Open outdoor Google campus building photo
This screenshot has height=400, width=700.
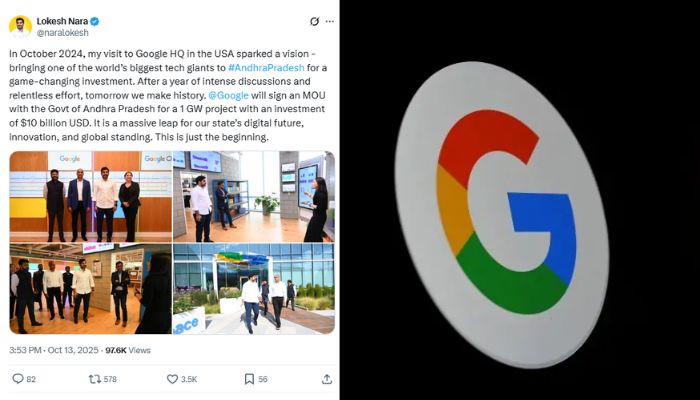click(x=254, y=288)
